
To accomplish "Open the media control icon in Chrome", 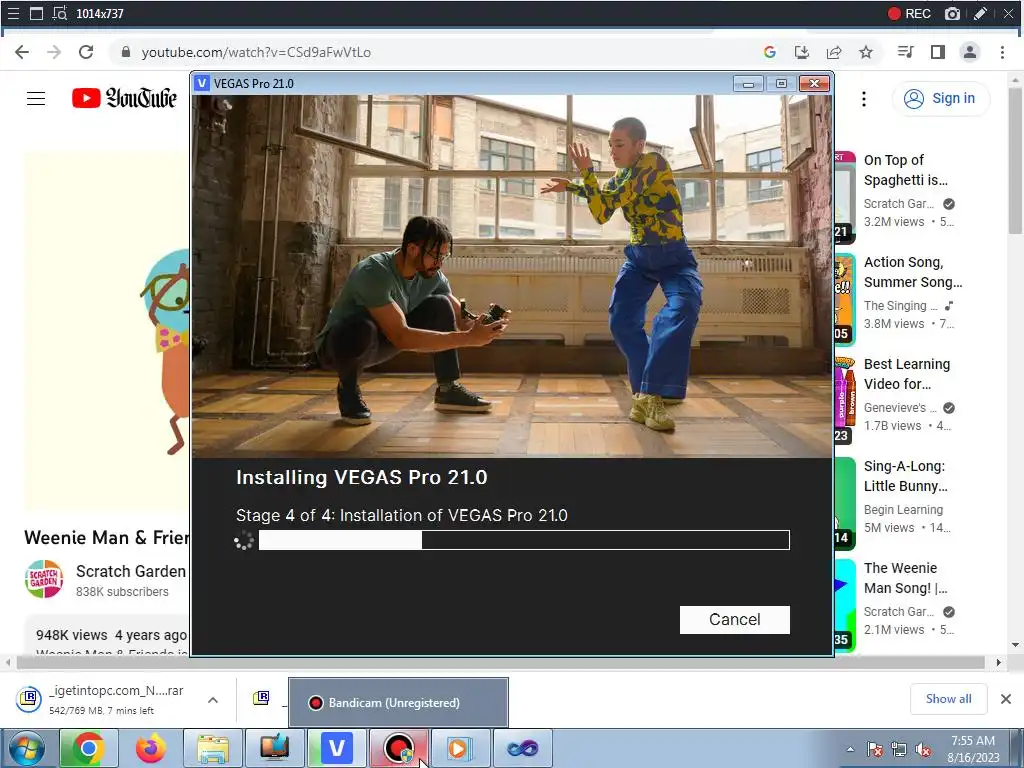I will pos(906,52).
